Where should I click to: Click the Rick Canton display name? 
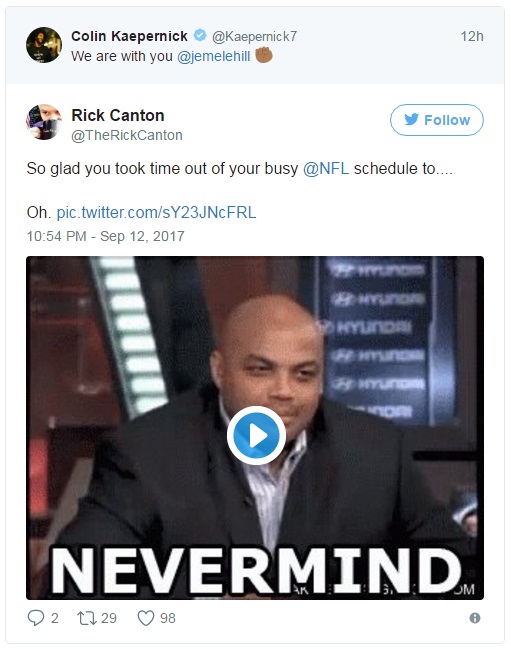[118, 115]
